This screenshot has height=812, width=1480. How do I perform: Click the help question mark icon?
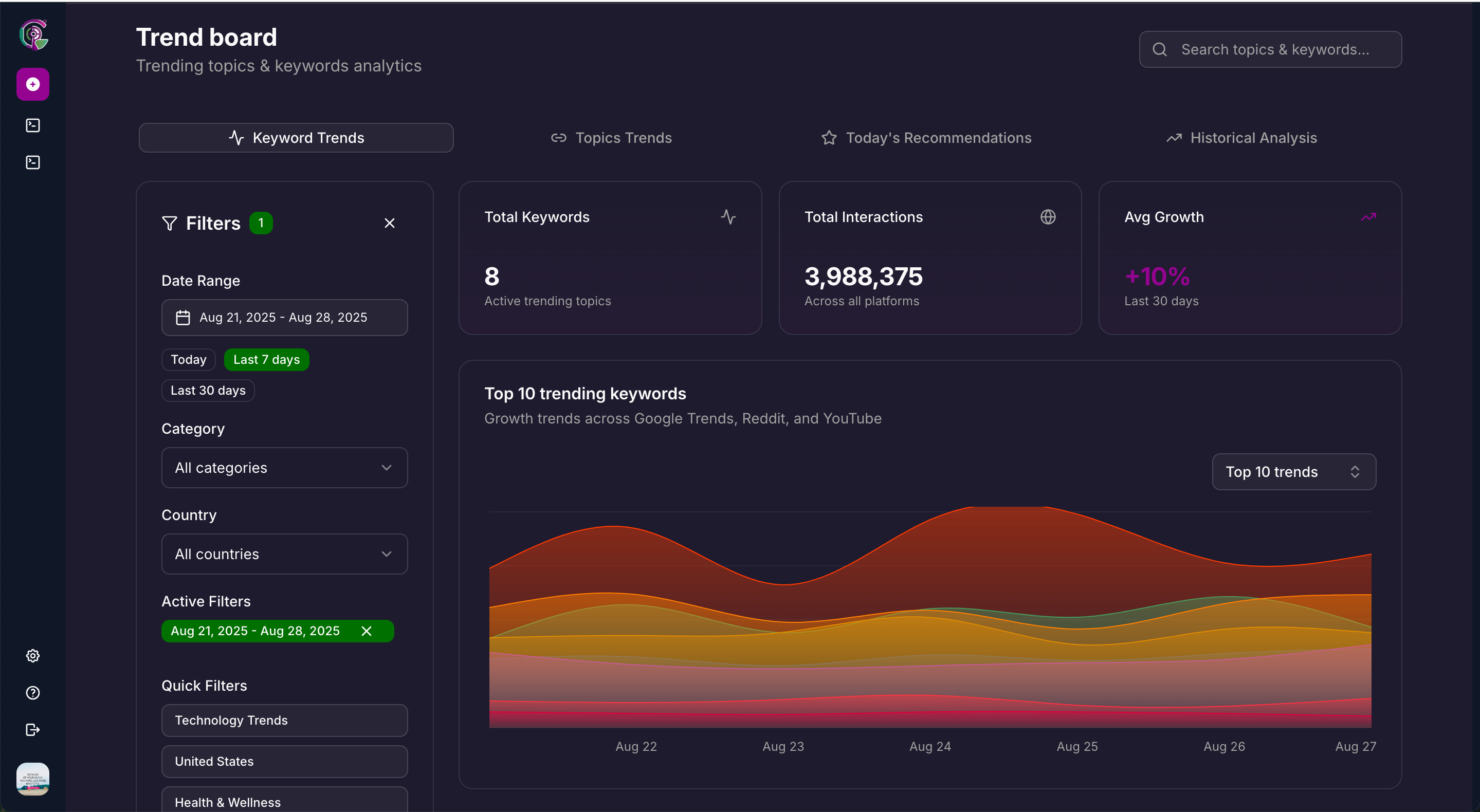coord(33,693)
